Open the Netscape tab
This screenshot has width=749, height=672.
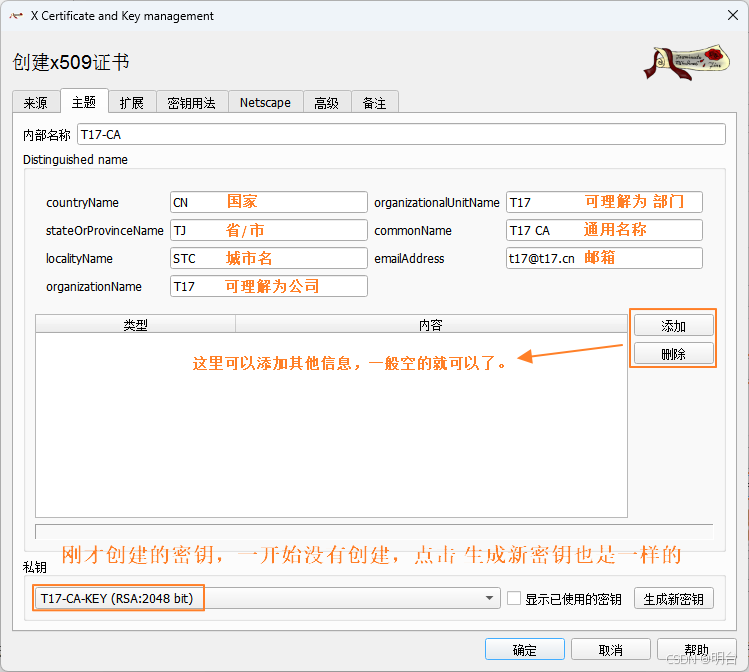click(x=265, y=102)
